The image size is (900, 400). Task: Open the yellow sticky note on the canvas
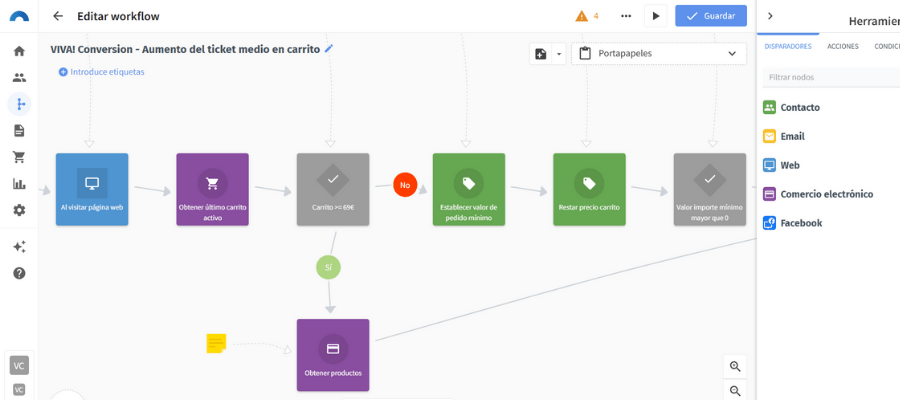point(216,343)
